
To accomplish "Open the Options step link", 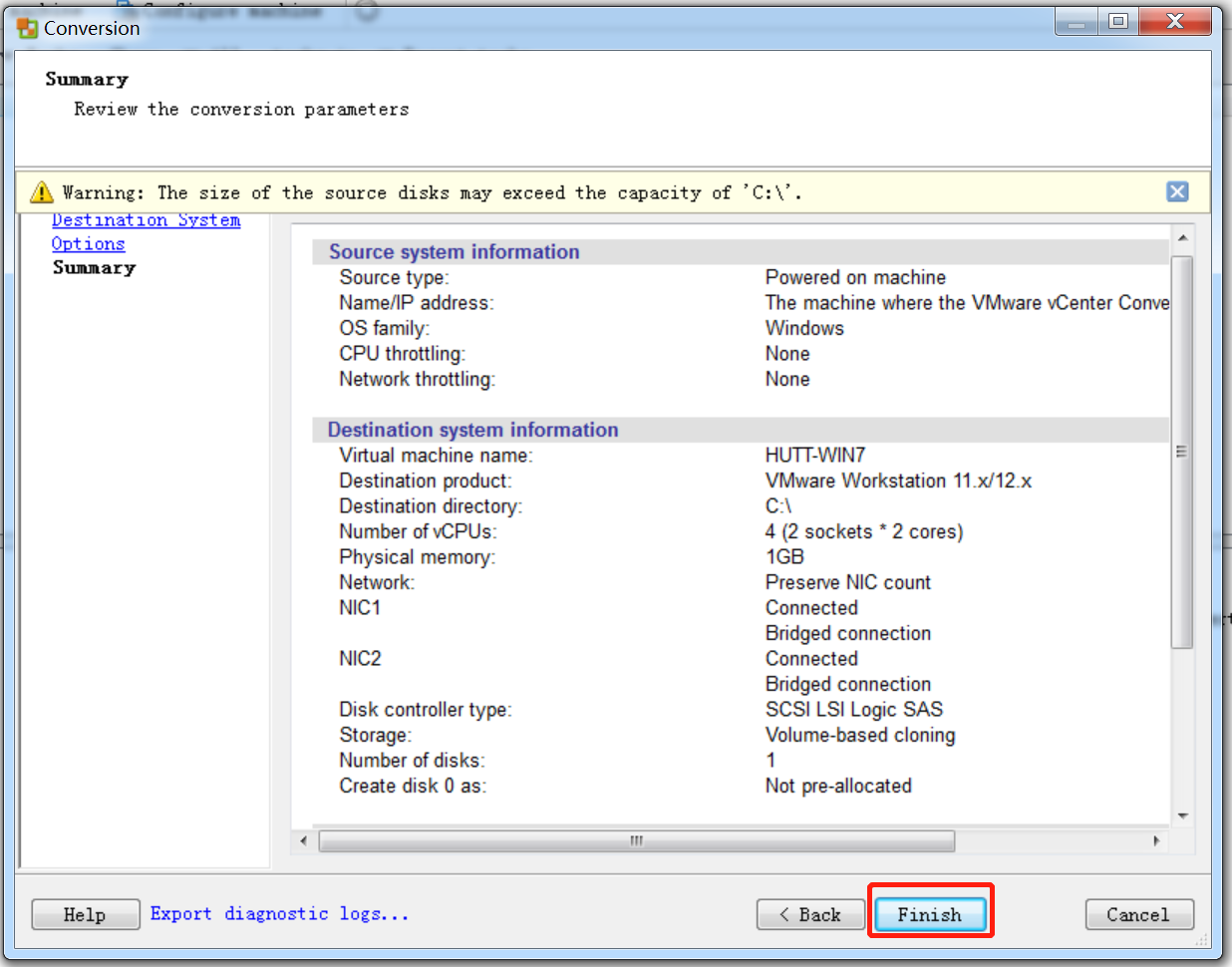I will coord(89,243).
